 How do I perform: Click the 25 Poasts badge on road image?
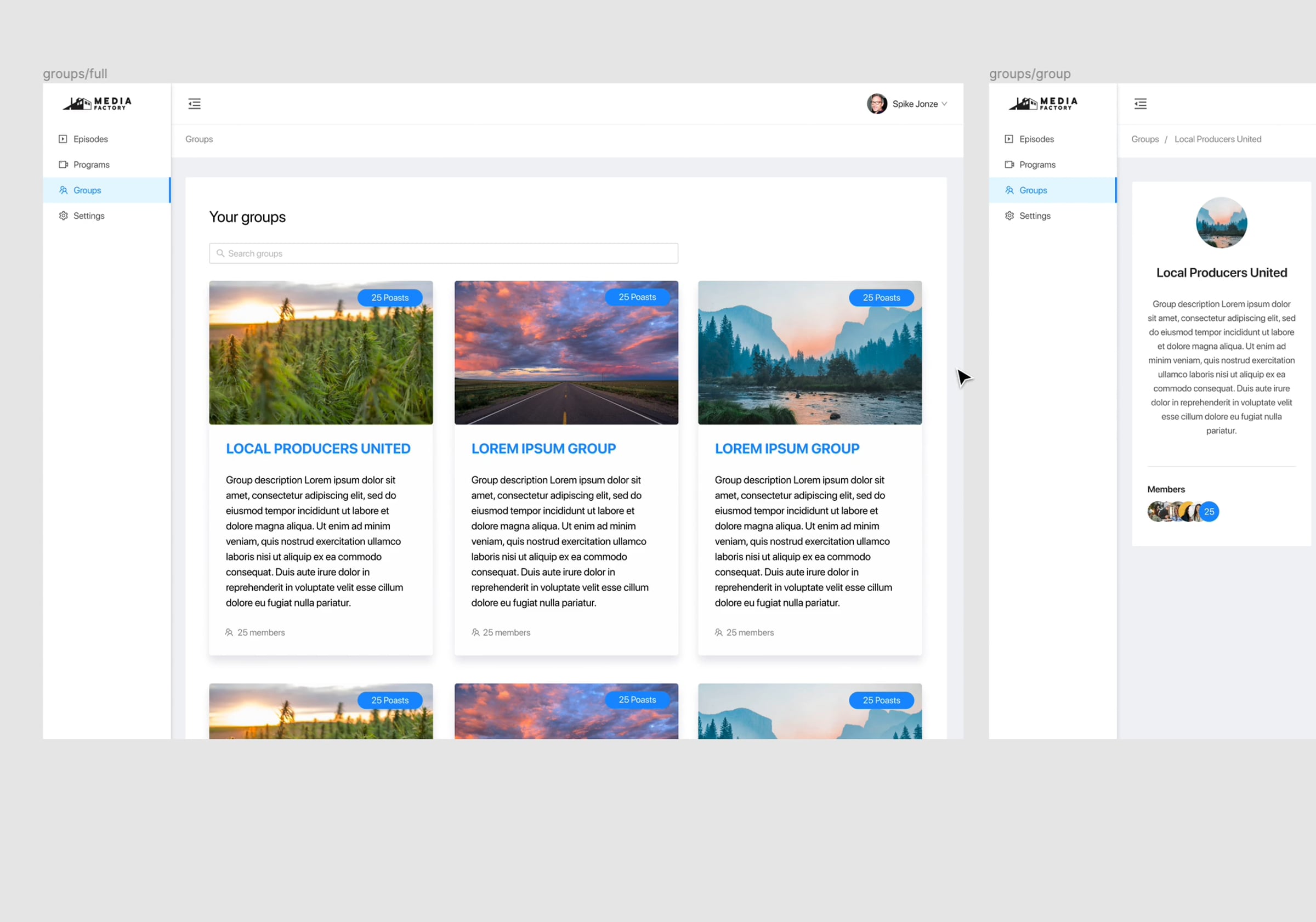tap(637, 297)
